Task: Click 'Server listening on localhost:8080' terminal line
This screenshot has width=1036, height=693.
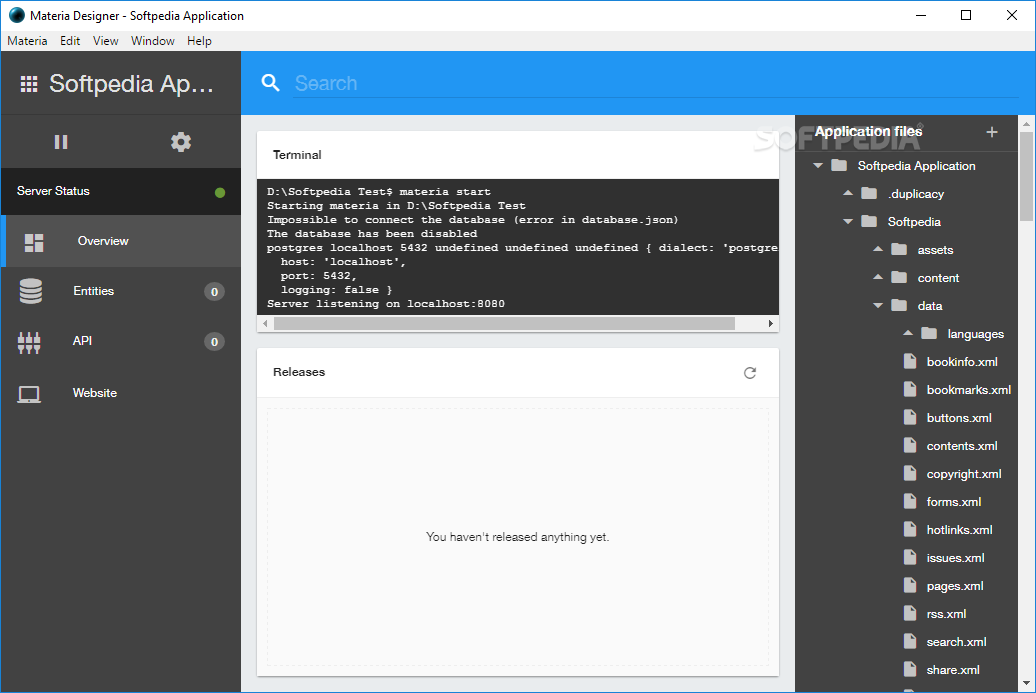Action: (x=386, y=304)
